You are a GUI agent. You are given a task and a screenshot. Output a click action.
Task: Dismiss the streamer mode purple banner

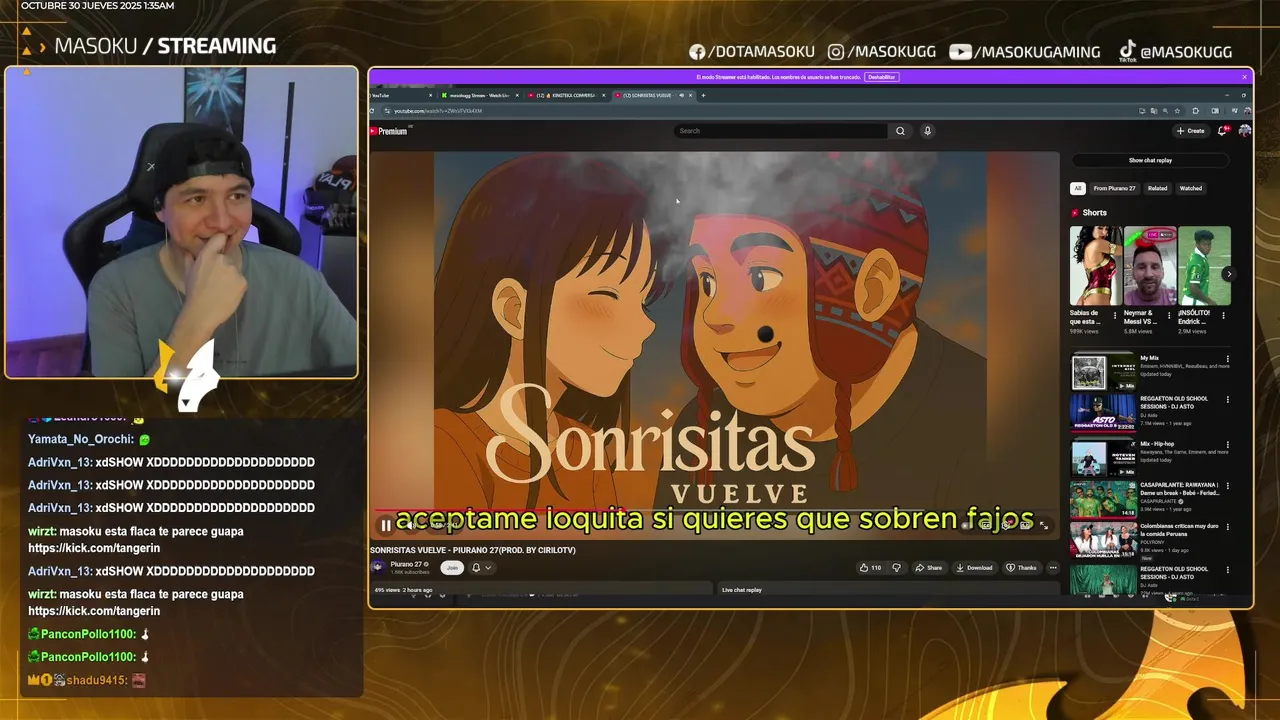pyautogui.click(x=1245, y=77)
